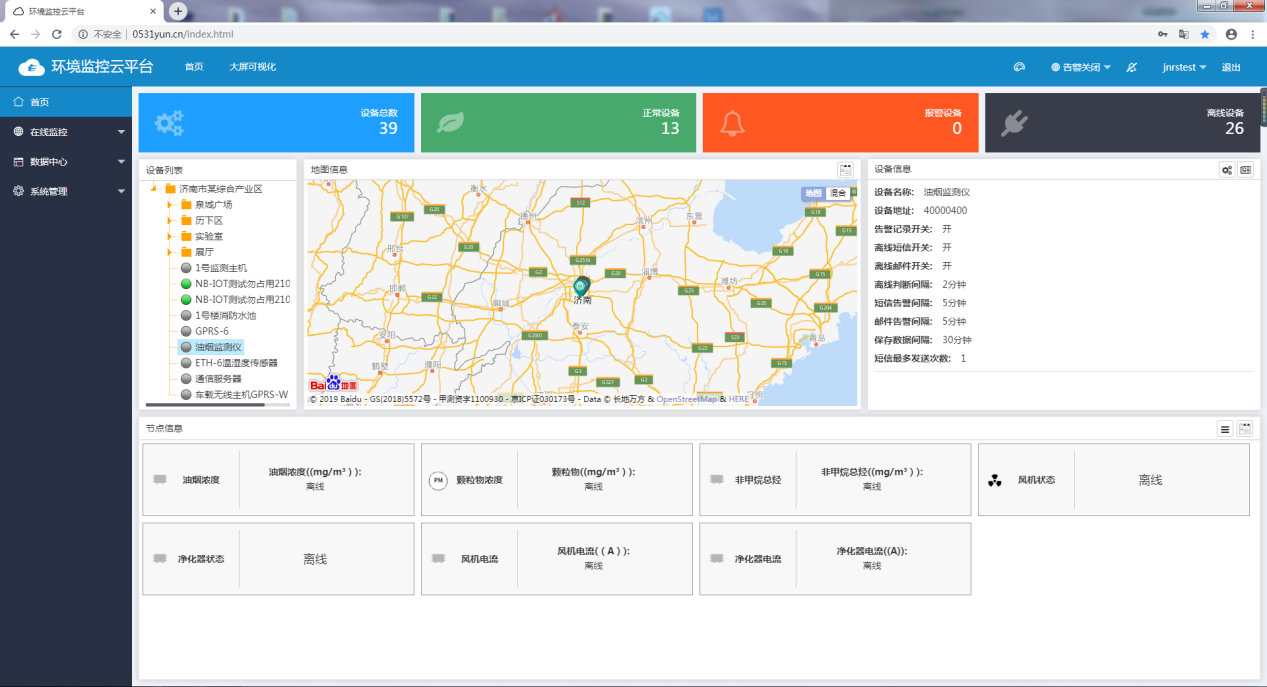Click the Jinan map location marker

pos(581,286)
